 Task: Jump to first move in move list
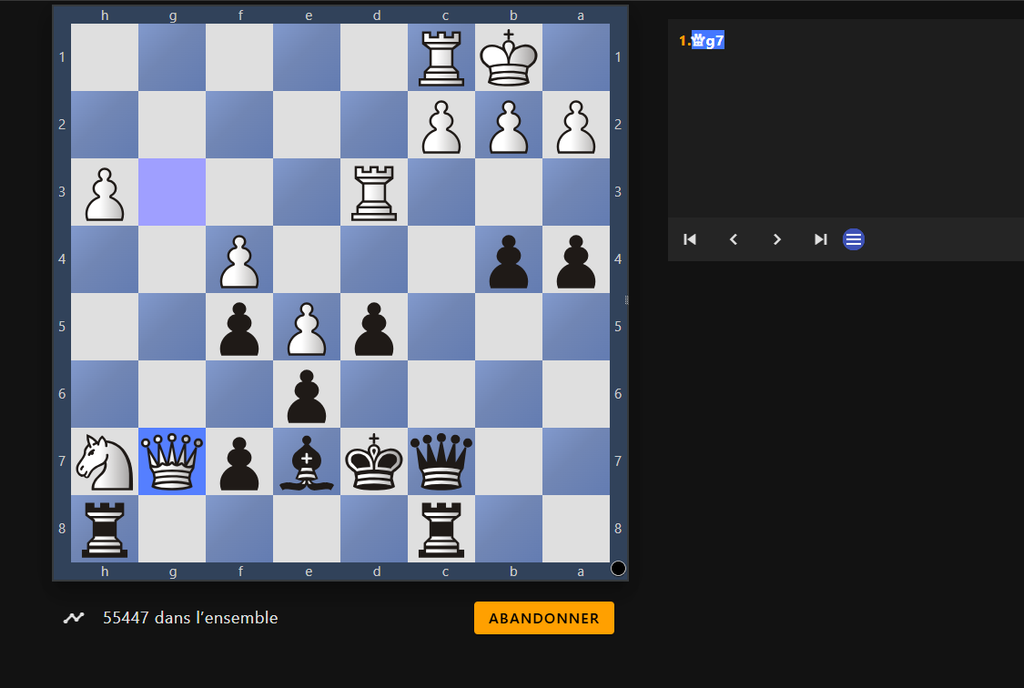(689, 239)
